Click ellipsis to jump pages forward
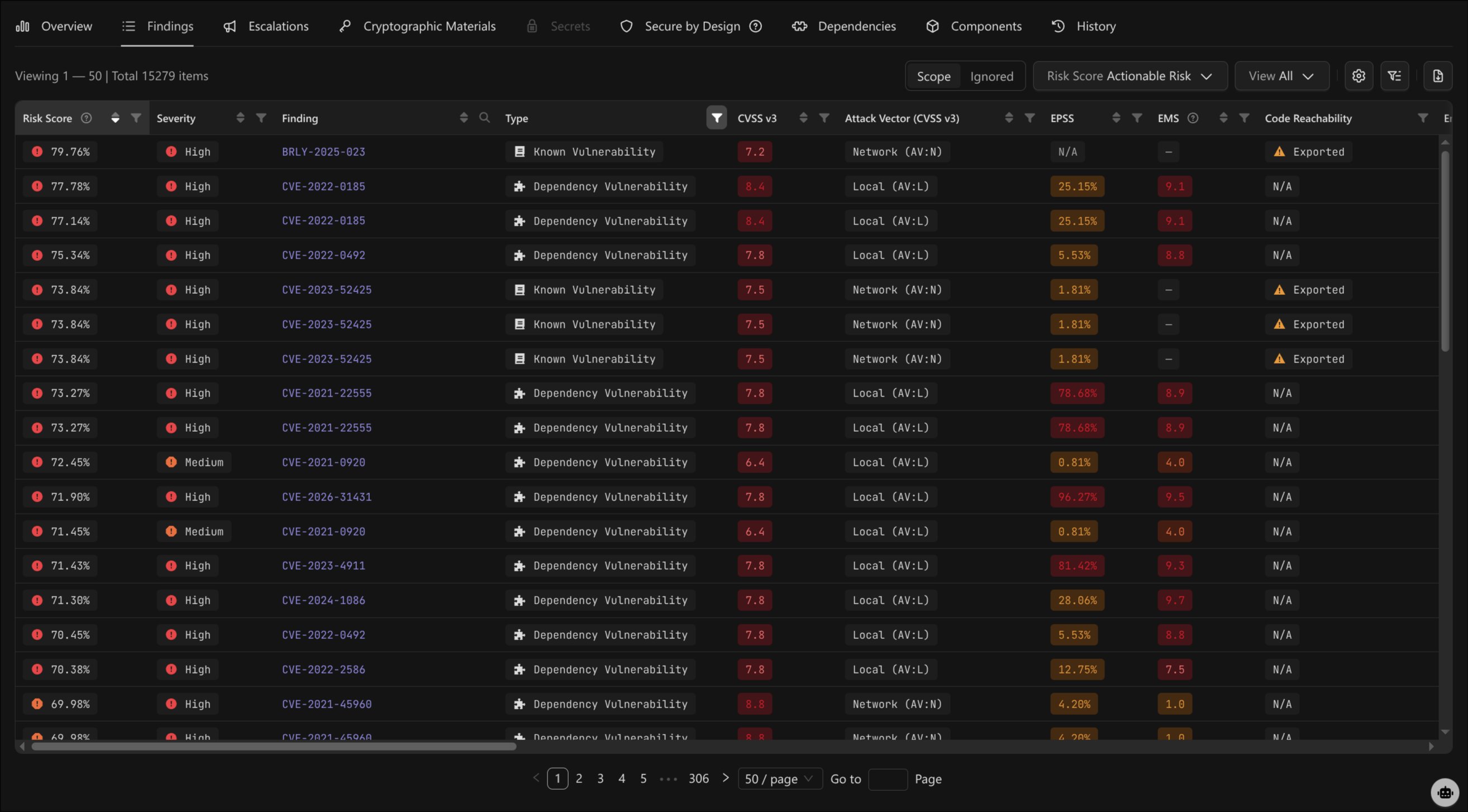This screenshot has height=812, width=1468. coord(668,779)
